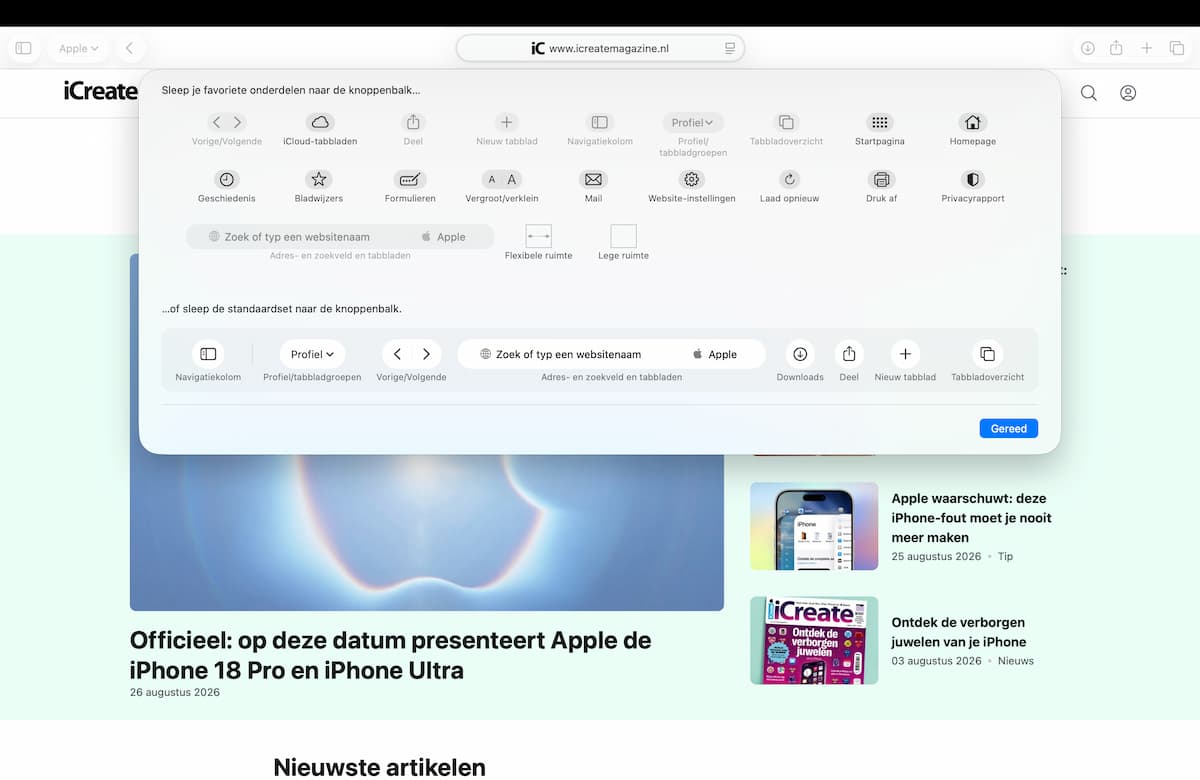Screen dimensions: 1200x780
Task: Open the 'Ontdek de verborgen juwelen' article
Action: [959, 632]
